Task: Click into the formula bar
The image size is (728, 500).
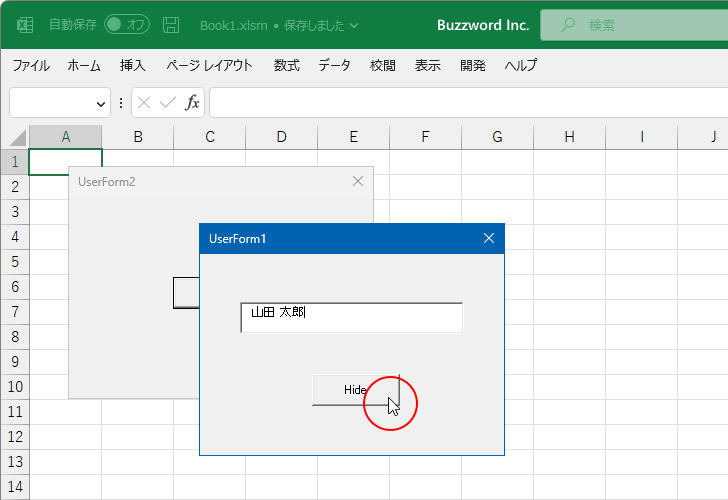Action: [468, 103]
